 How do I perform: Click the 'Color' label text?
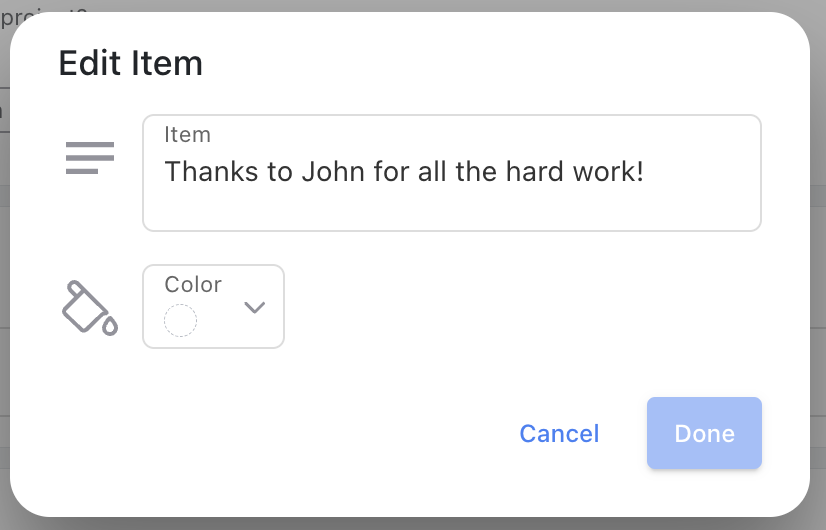pyautogui.click(x=193, y=284)
